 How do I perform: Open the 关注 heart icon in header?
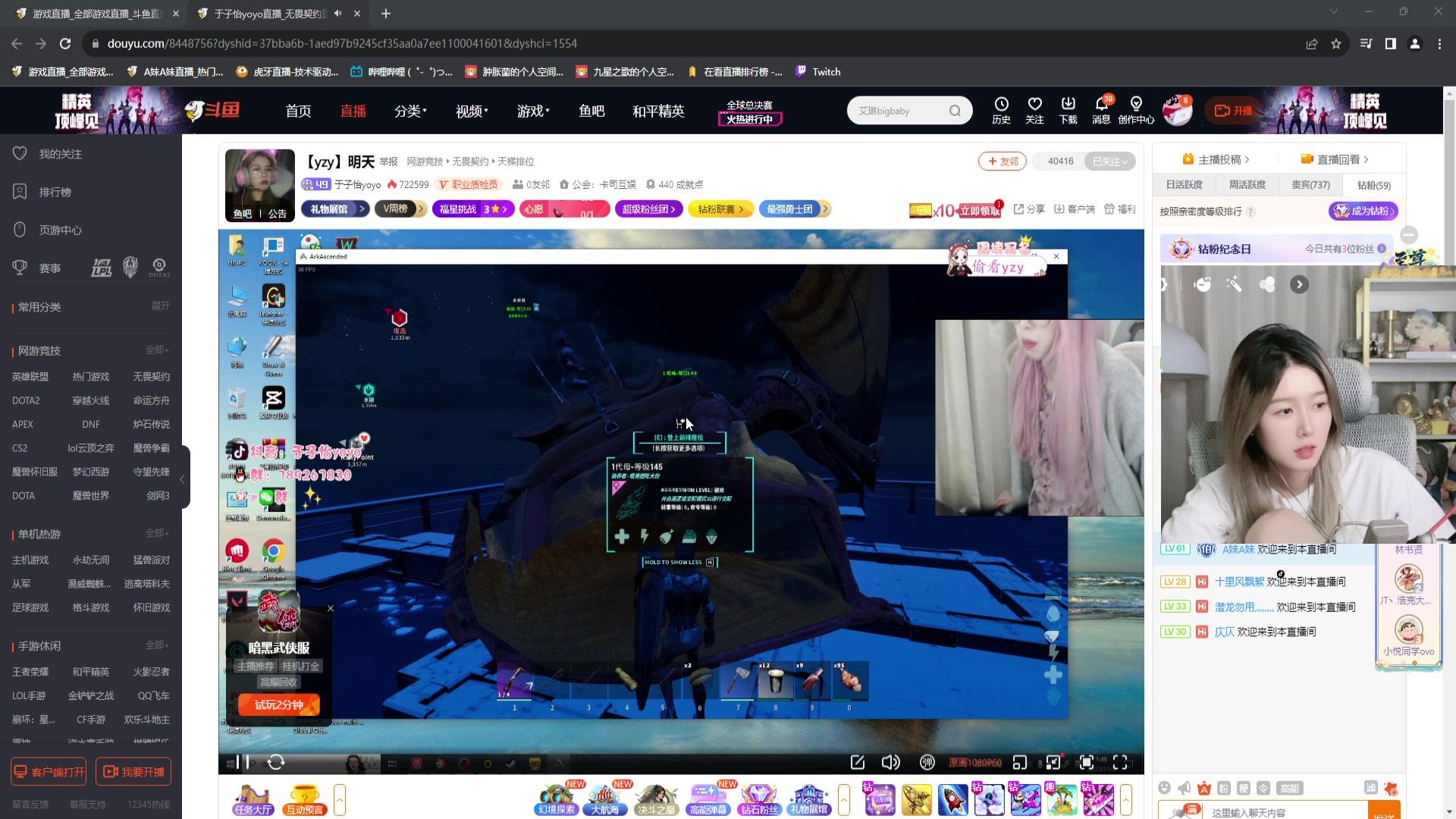pos(1034,110)
